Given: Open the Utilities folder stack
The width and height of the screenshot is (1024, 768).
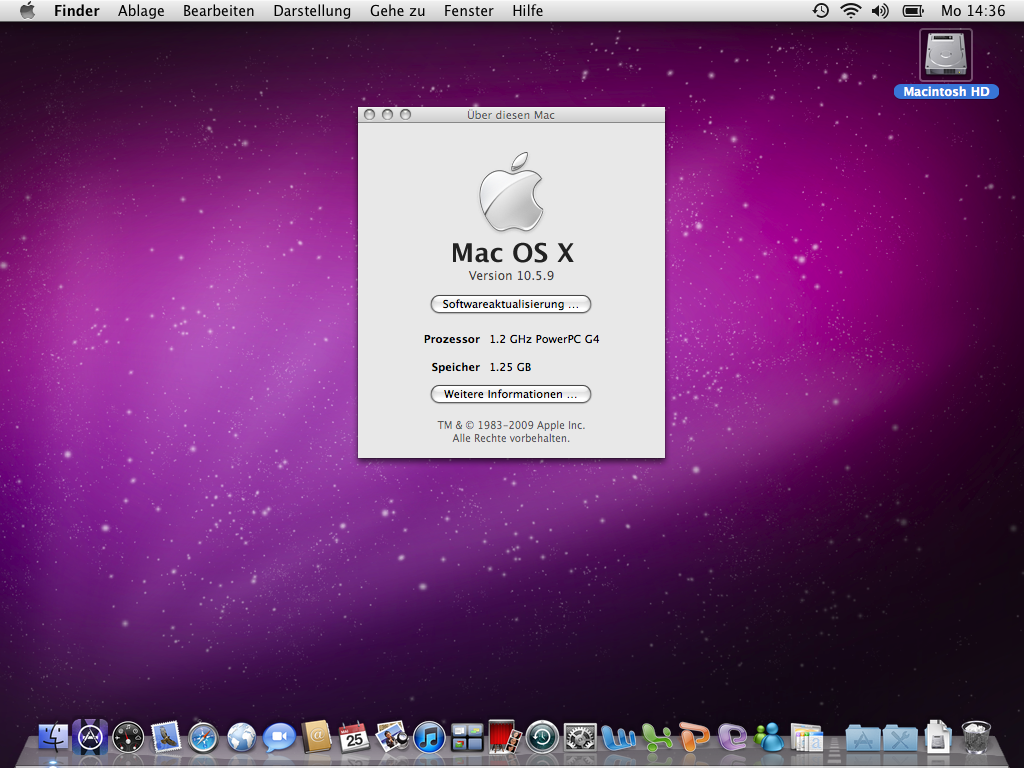Looking at the screenshot, I should tap(900, 739).
